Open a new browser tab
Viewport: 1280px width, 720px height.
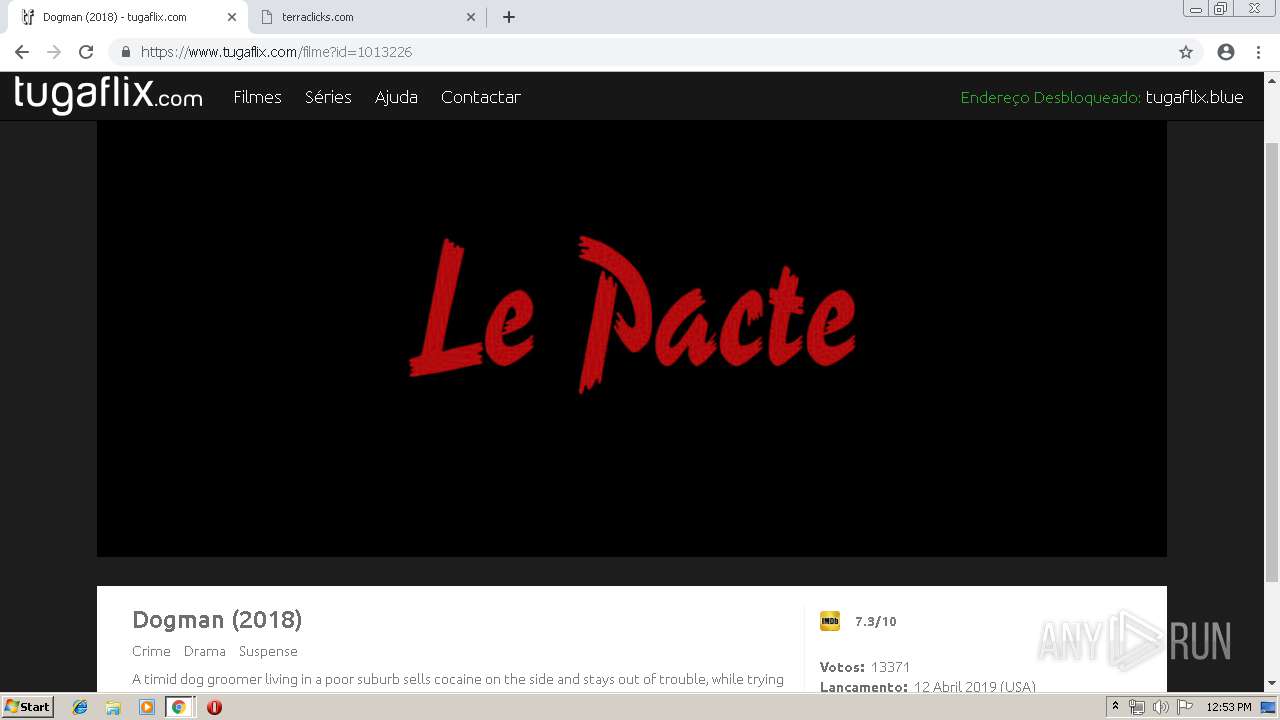click(509, 17)
